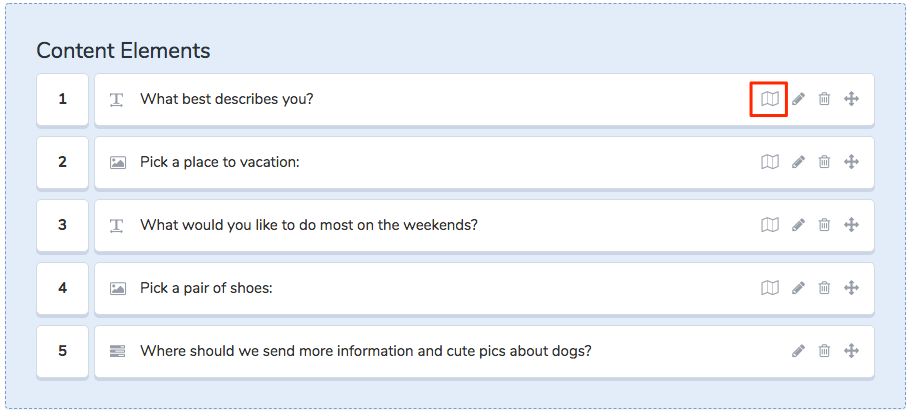This screenshot has width=913, height=414.
Task: Trash the weekends question element
Action: (824, 225)
